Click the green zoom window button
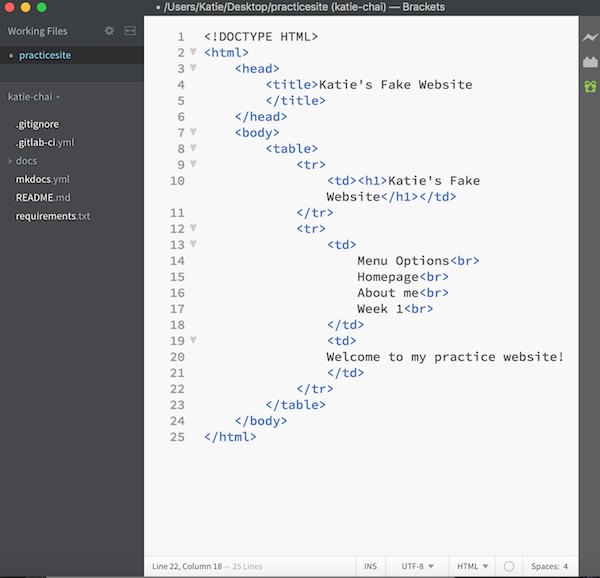 pos(42,7)
